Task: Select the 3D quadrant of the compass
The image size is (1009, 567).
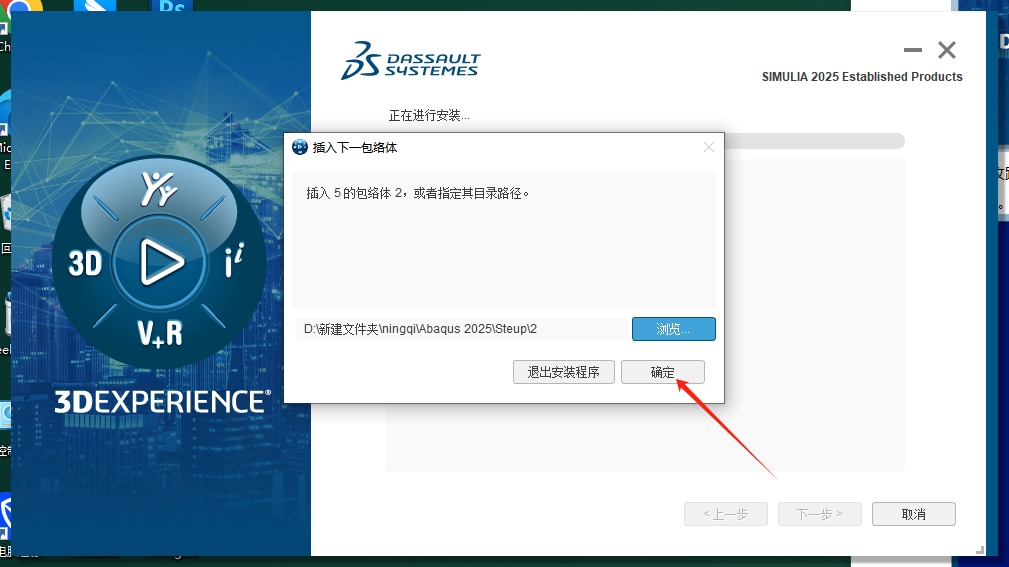Action: [86, 263]
